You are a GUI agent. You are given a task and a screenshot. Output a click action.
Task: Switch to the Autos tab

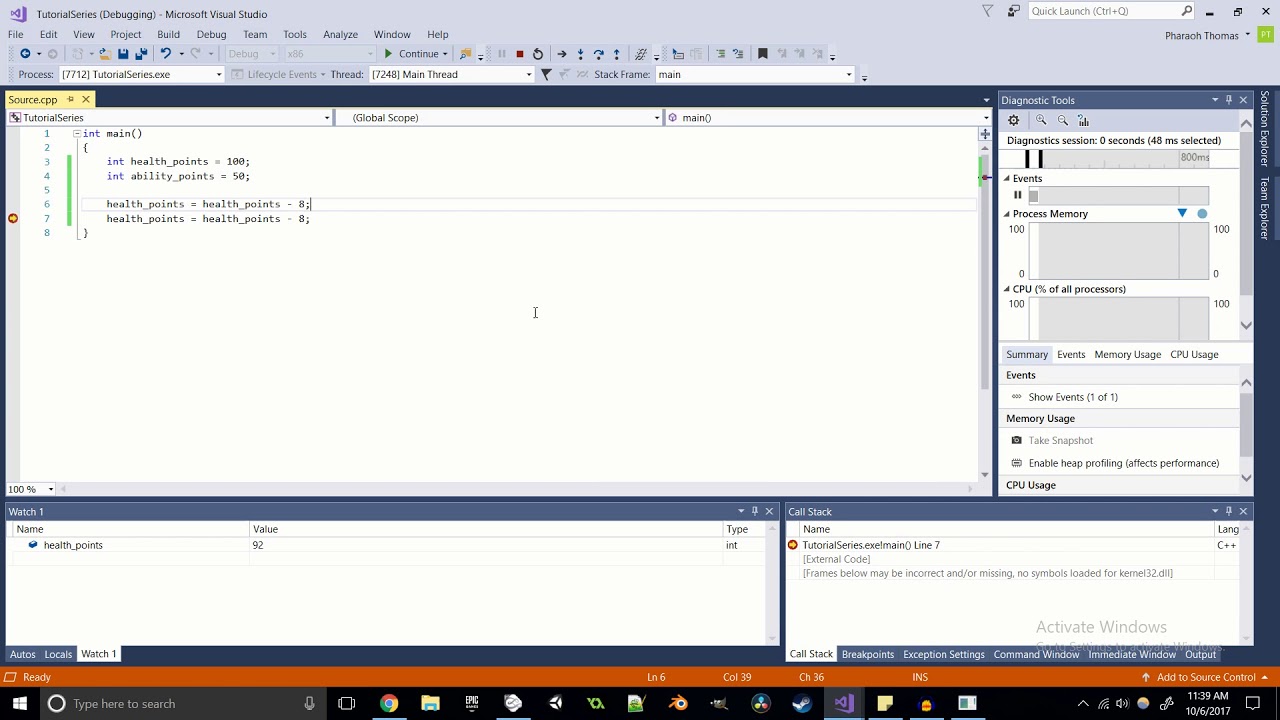[22, 654]
